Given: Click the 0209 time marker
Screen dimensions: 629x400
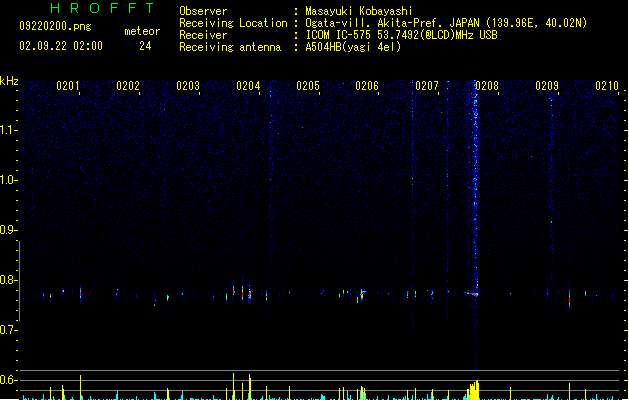Looking at the screenshot, I should [547, 86].
